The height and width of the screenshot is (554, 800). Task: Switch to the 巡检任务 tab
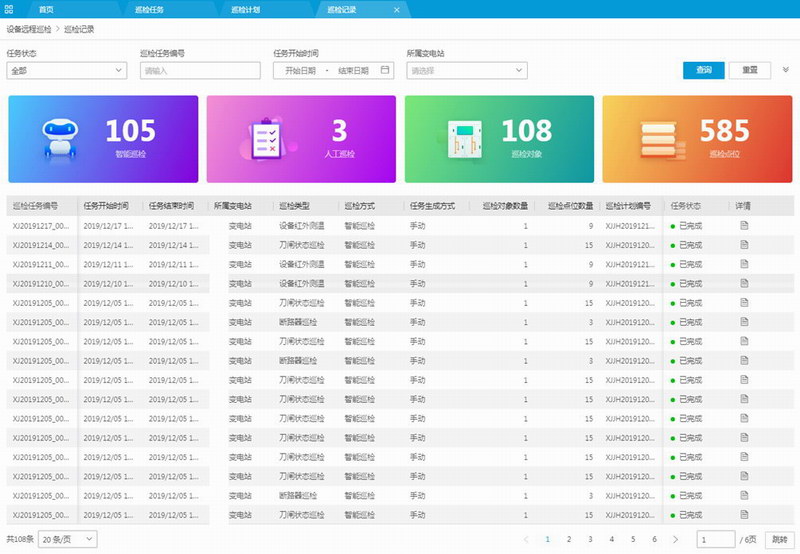point(152,9)
